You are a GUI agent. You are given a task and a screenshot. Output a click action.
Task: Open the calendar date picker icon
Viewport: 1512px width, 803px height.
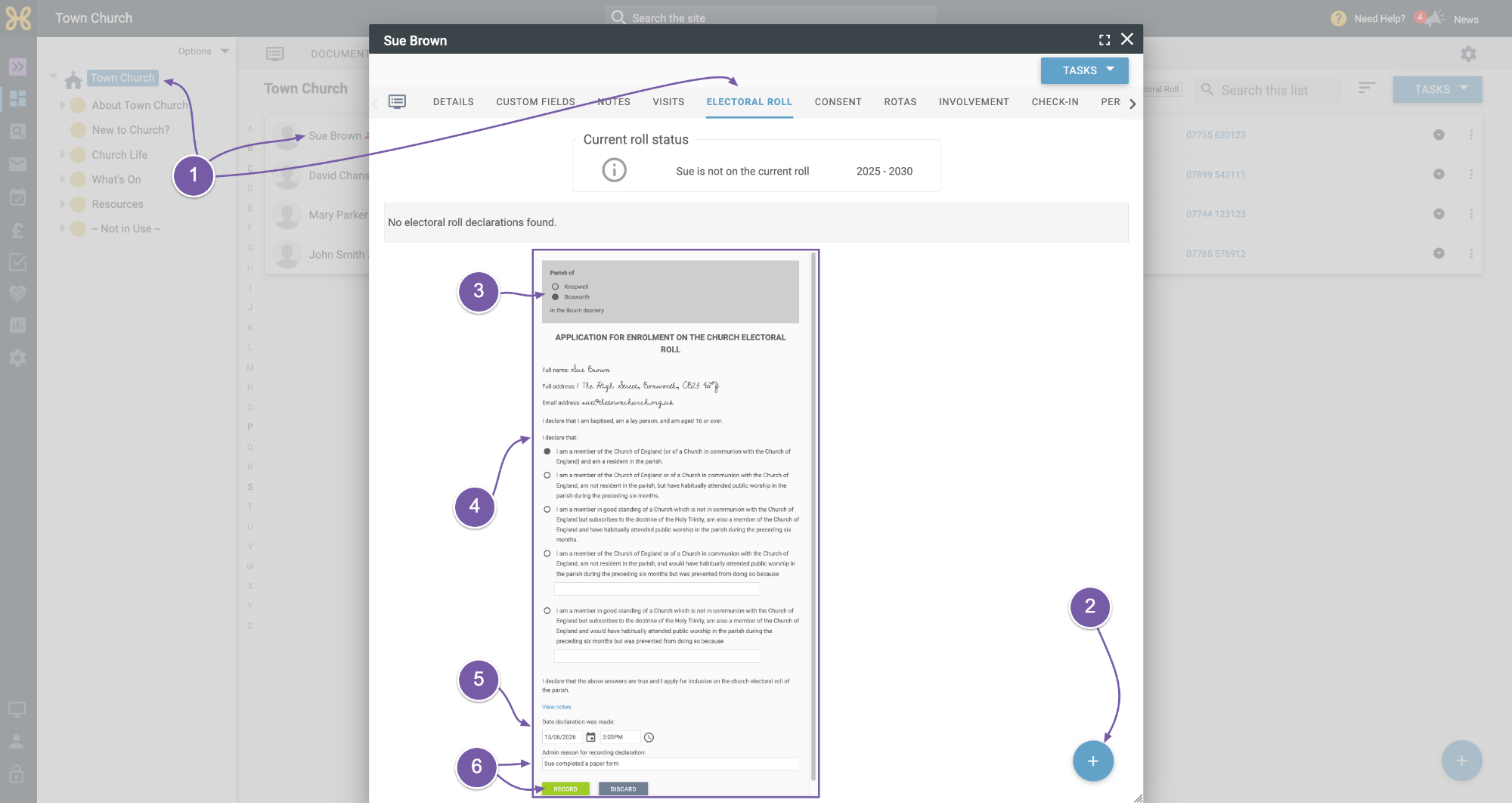pos(590,737)
